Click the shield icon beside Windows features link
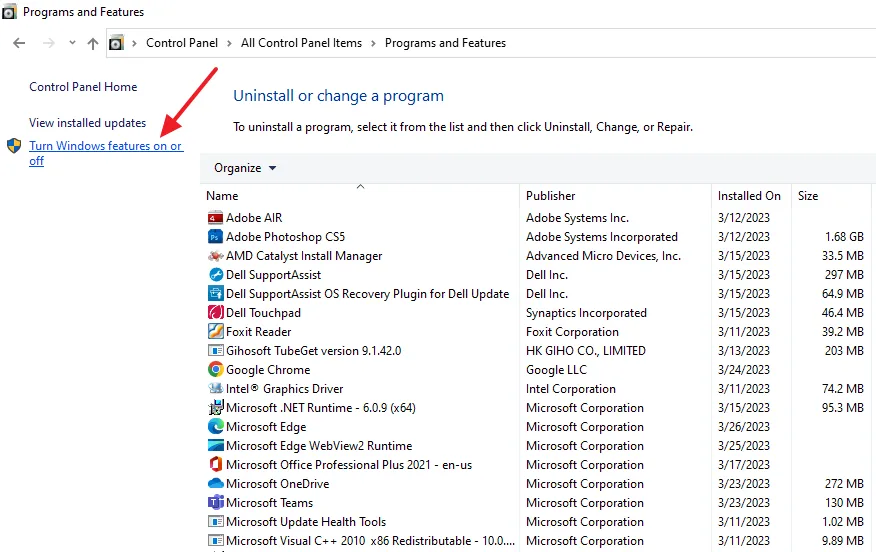Viewport: 876px width, 552px height. [x=14, y=146]
